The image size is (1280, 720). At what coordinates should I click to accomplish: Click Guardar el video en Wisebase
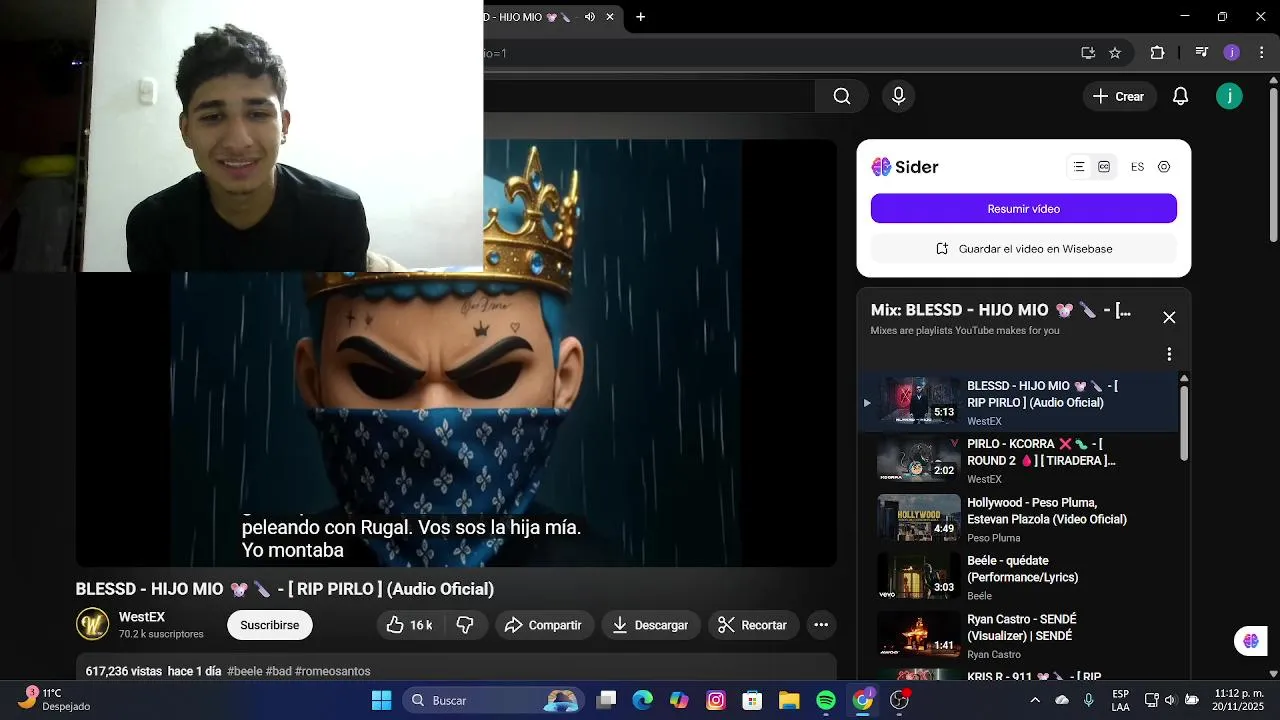(x=1023, y=249)
